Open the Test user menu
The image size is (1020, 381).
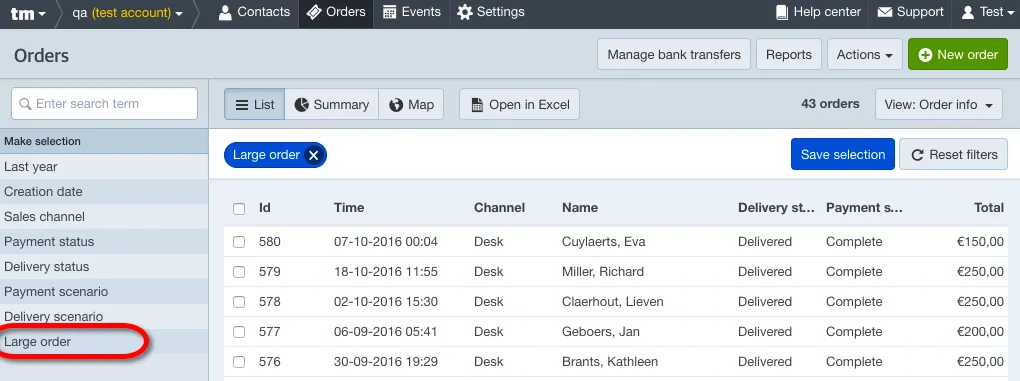click(x=987, y=12)
